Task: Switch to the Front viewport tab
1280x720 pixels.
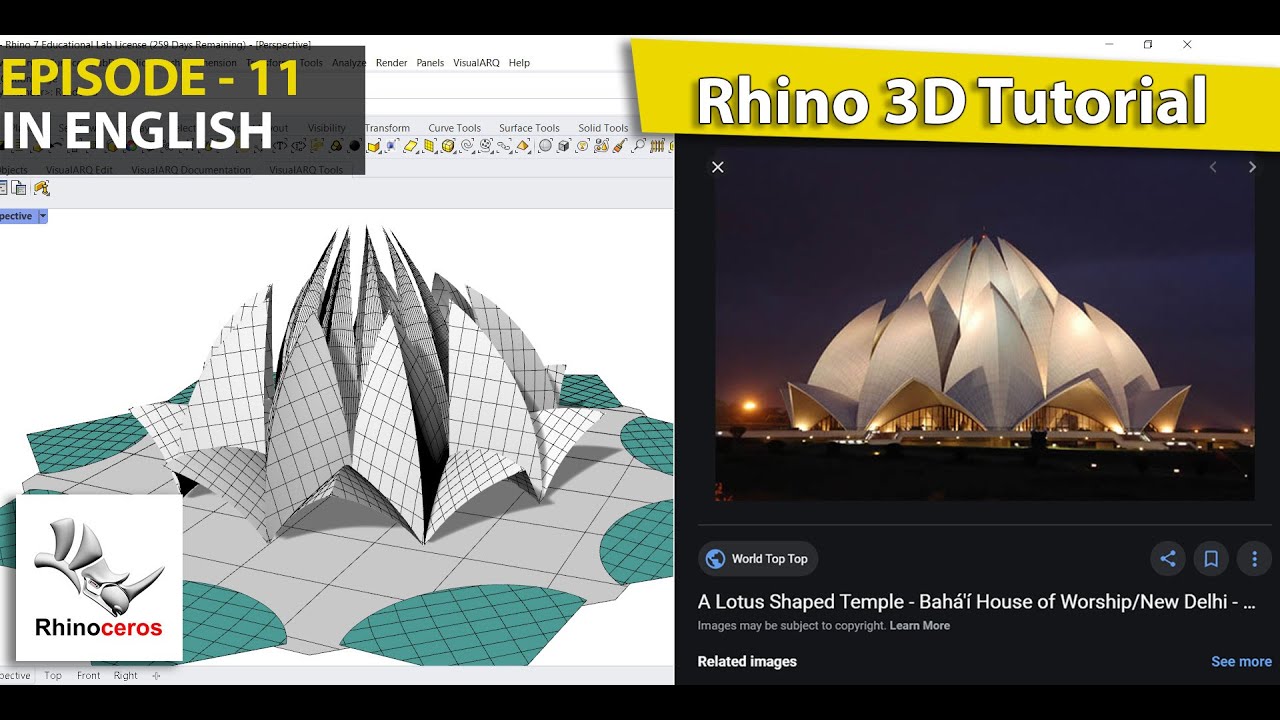Action: [89, 676]
